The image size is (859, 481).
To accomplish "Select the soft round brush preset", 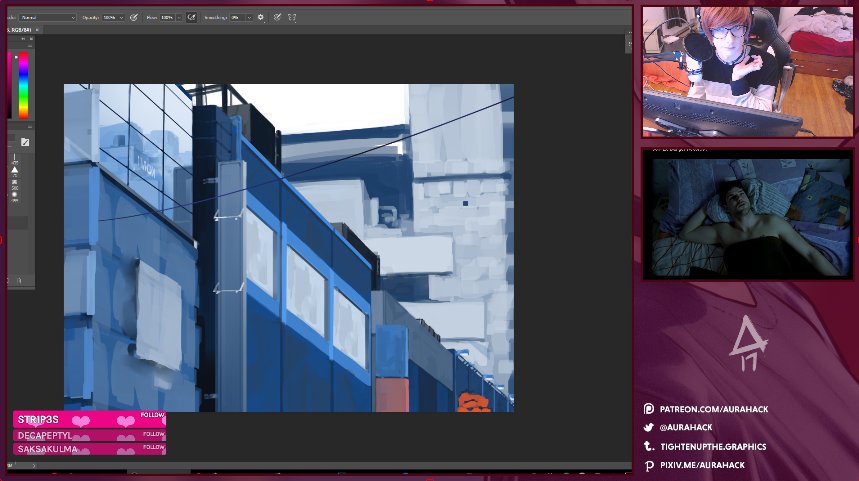I will (14, 194).
